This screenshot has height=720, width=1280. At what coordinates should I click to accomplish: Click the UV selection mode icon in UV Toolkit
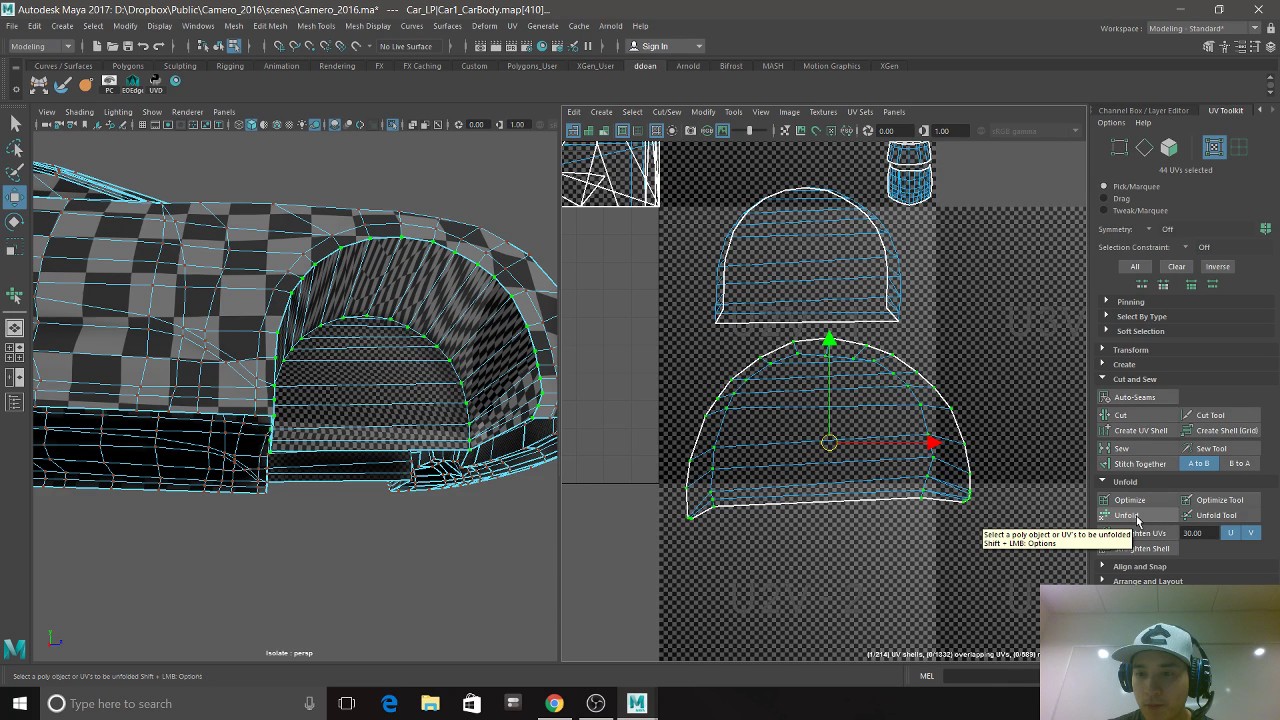(x=1213, y=148)
